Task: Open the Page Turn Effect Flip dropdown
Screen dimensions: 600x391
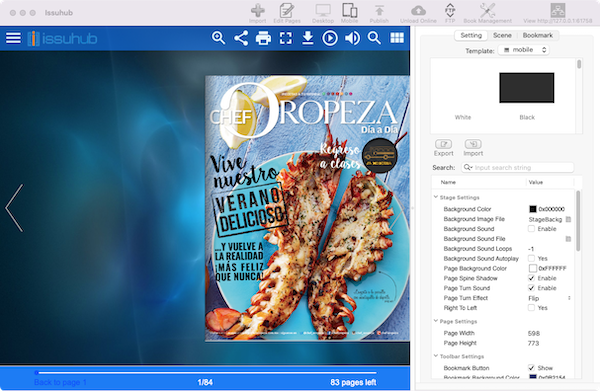Action: 549,298
